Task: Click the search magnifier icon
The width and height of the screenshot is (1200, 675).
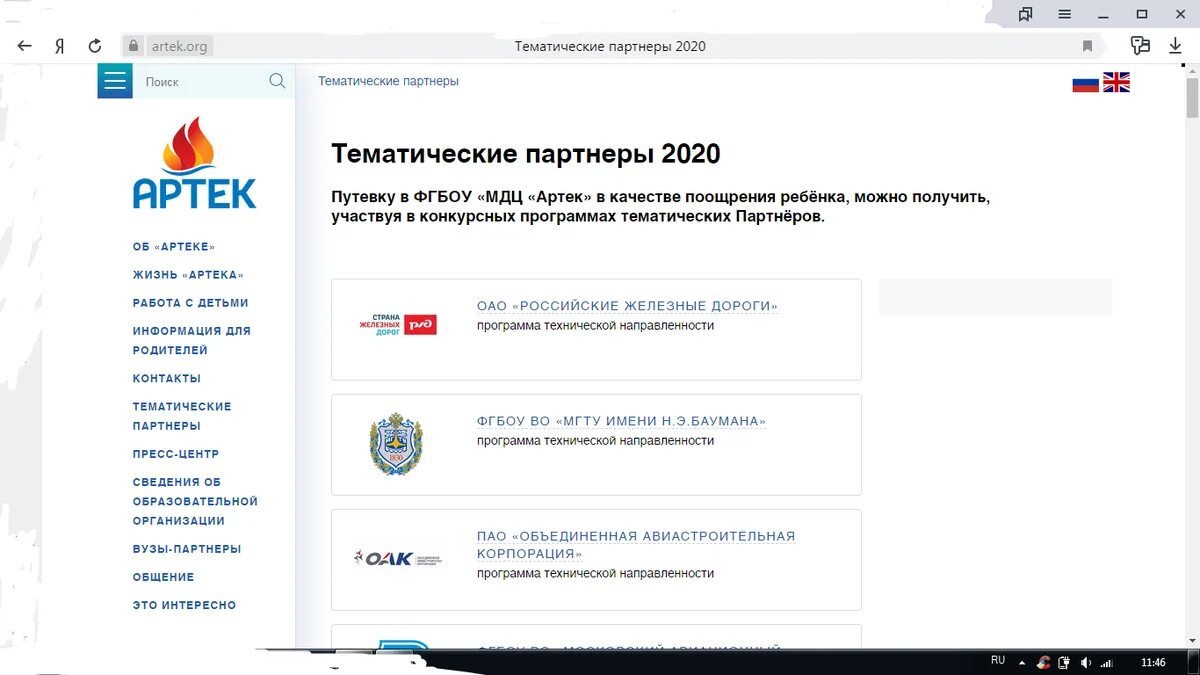Action: click(277, 81)
